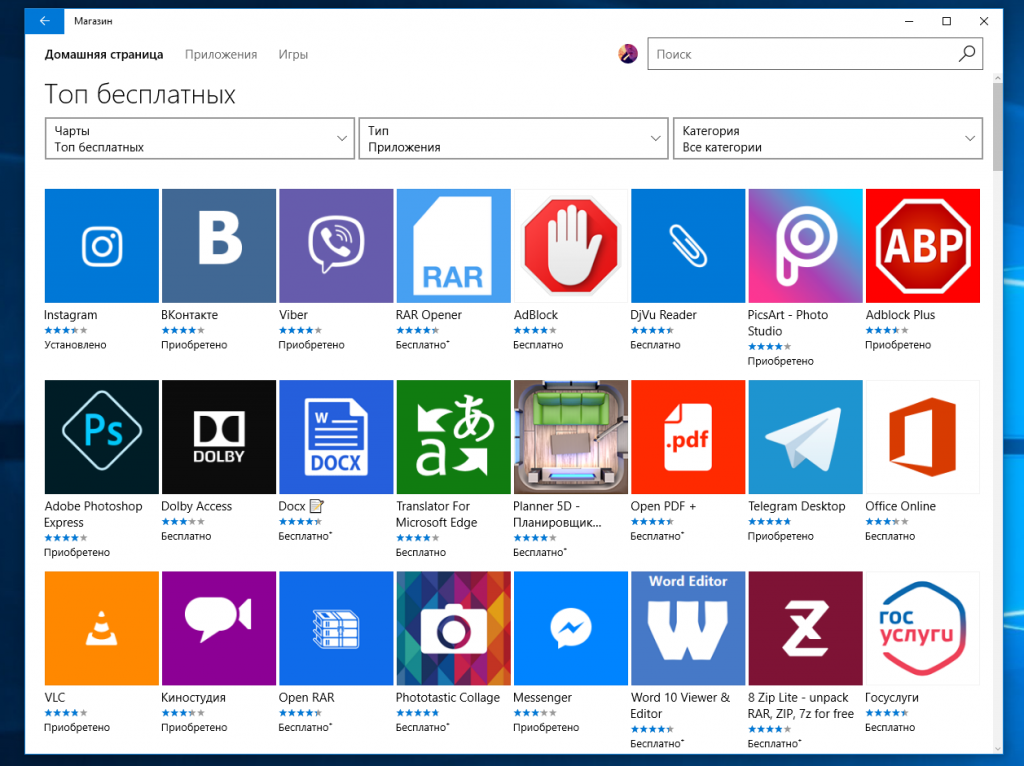Go back with the arrow button

pos(45,21)
